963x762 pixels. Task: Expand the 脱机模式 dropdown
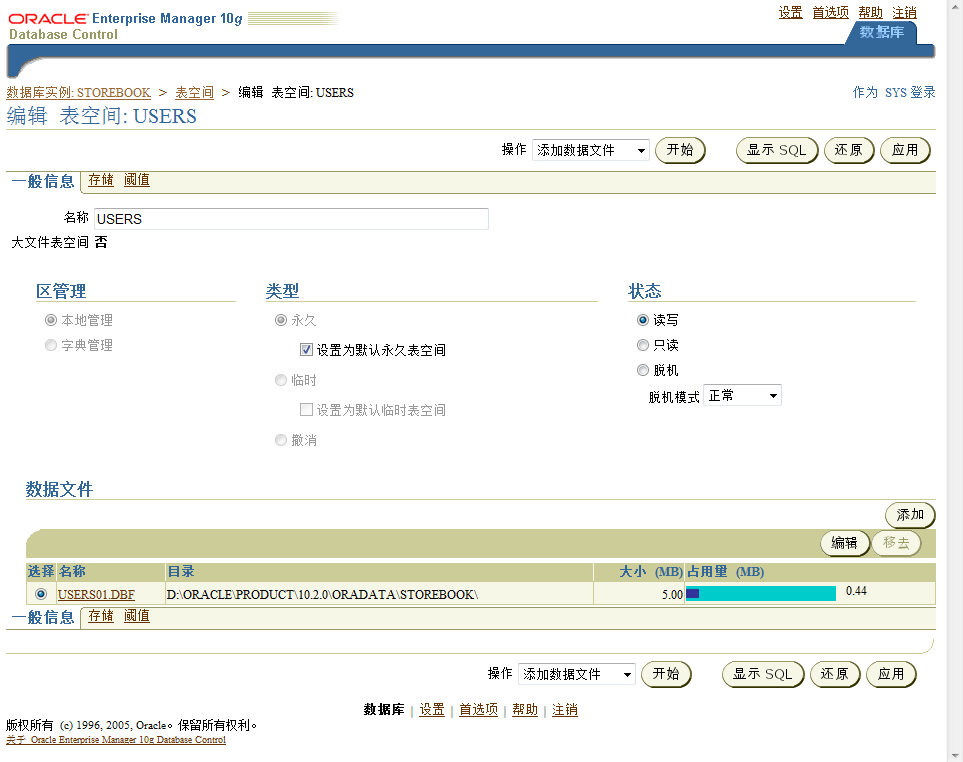coord(742,395)
